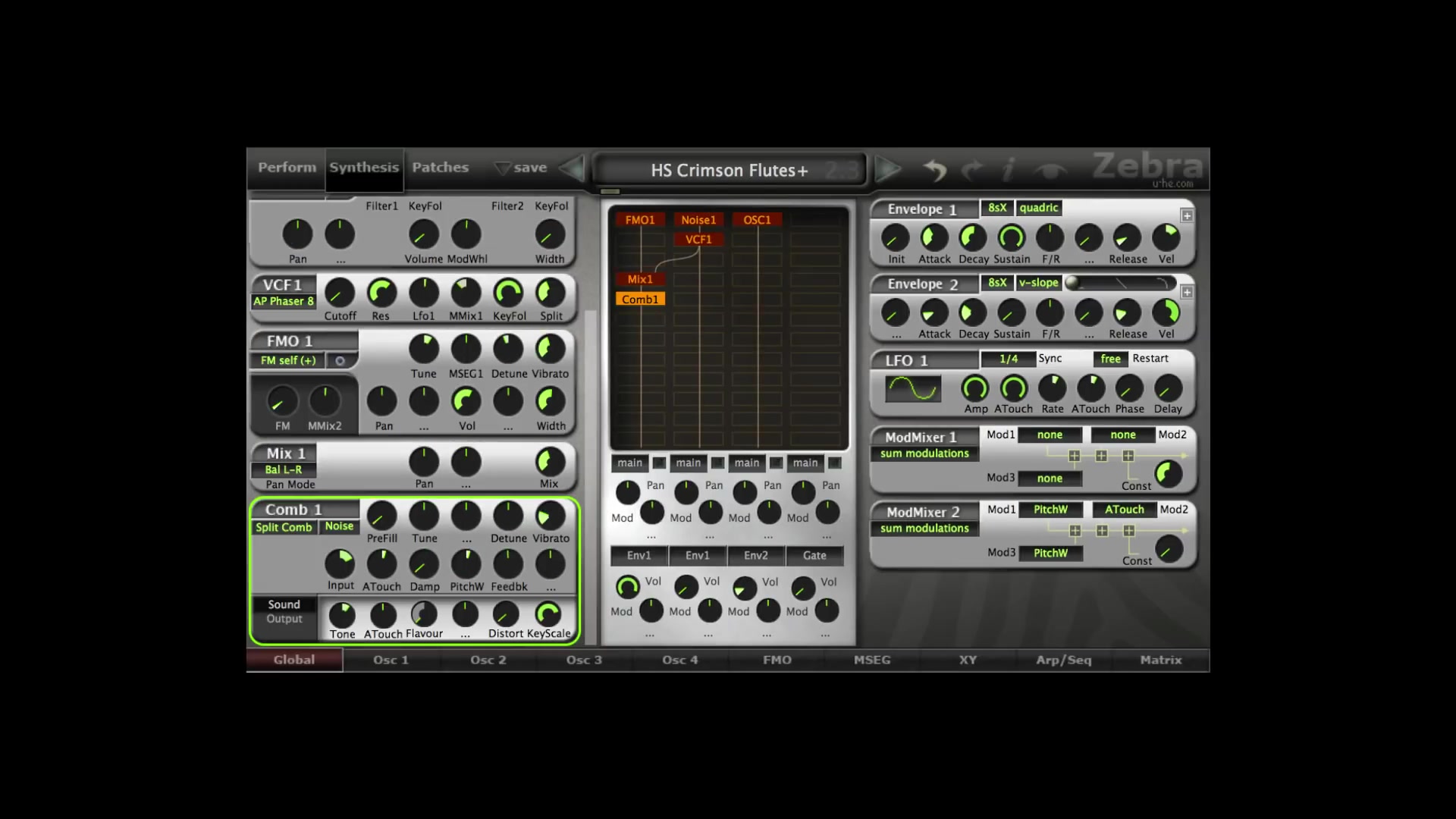Screen dimensions: 1456x819
Task: Open Split Comb mode dropdown
Action: tap(284, 527)
